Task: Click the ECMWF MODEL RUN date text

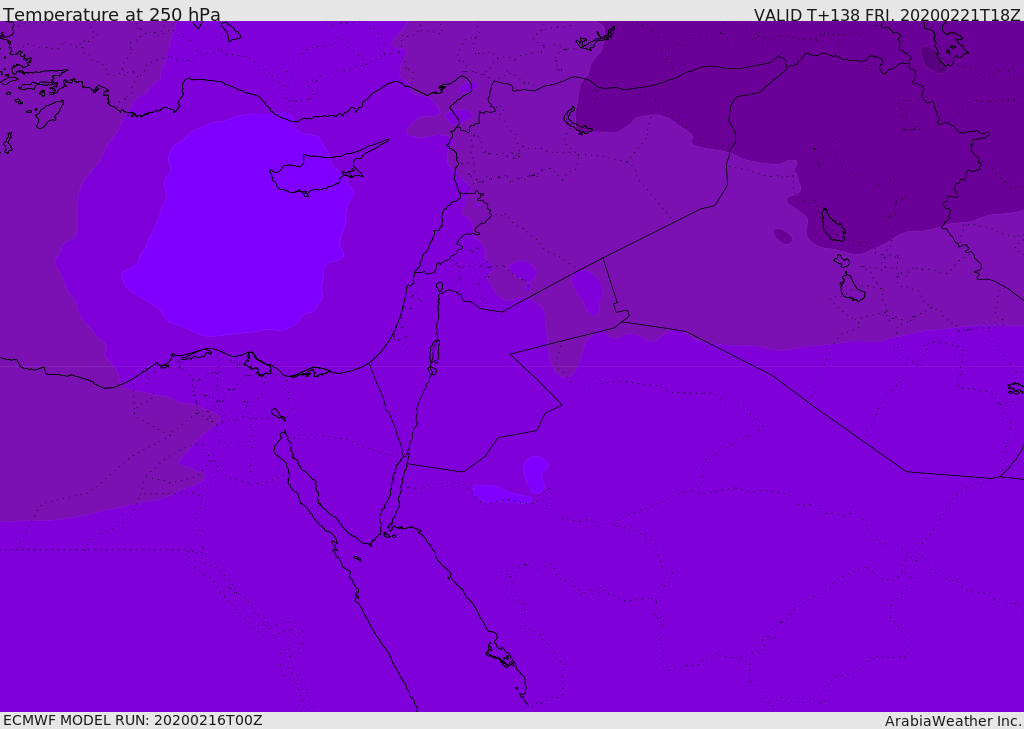Action: [x=132, y=720]
